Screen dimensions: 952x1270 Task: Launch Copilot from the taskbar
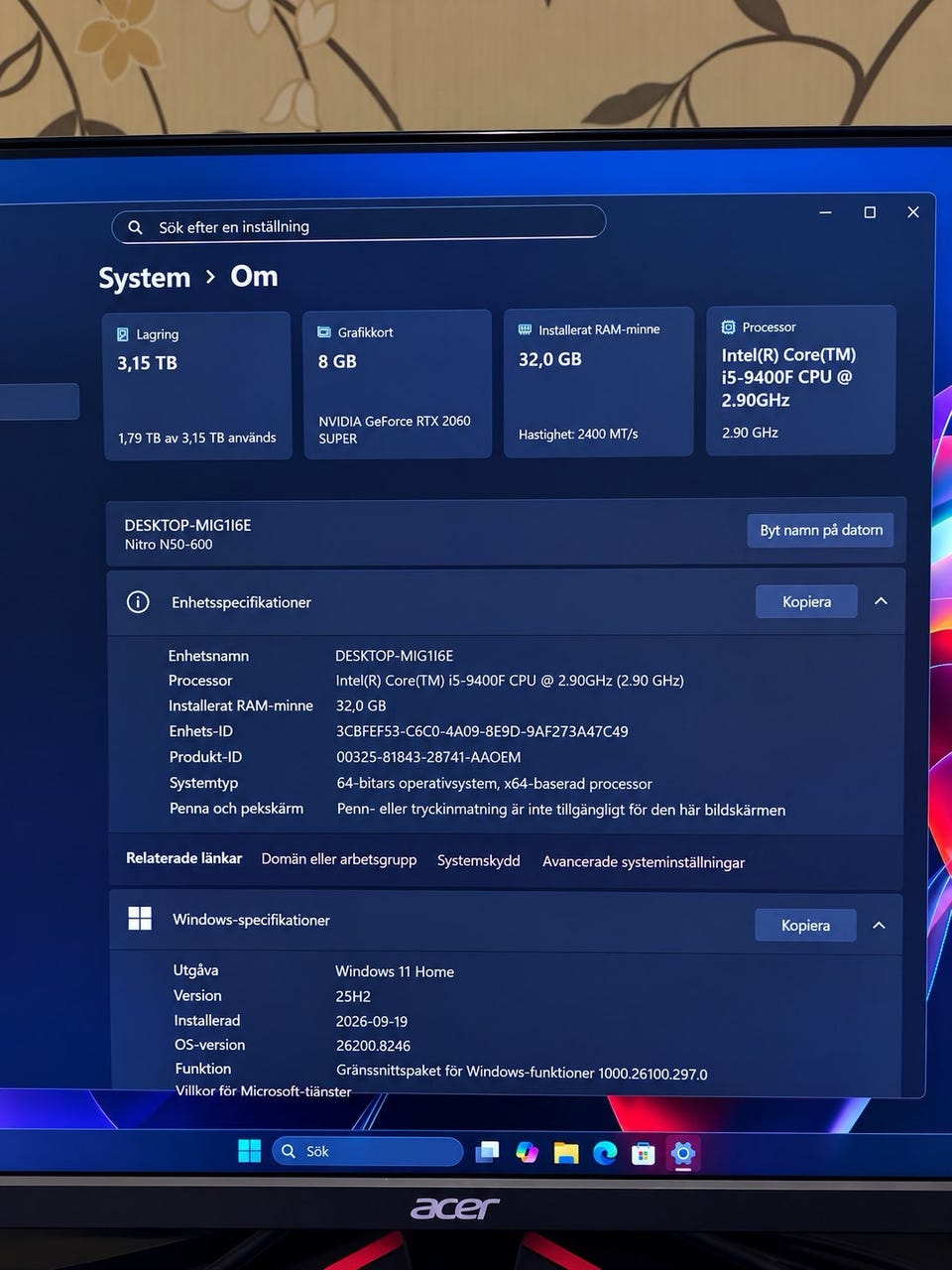click(x=527, y=1152)
